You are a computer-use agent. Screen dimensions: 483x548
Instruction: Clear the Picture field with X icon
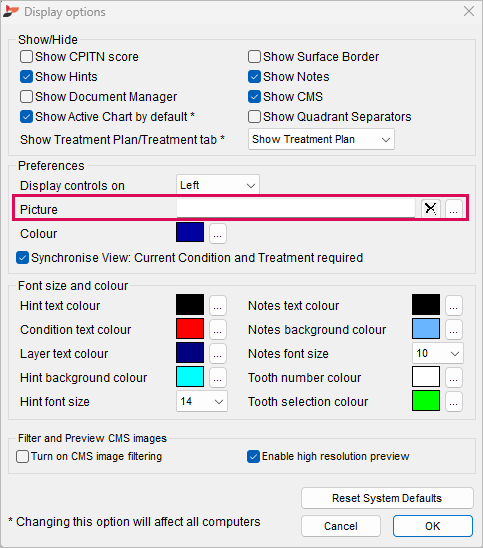pyautogui.click(x=431, y=209)
